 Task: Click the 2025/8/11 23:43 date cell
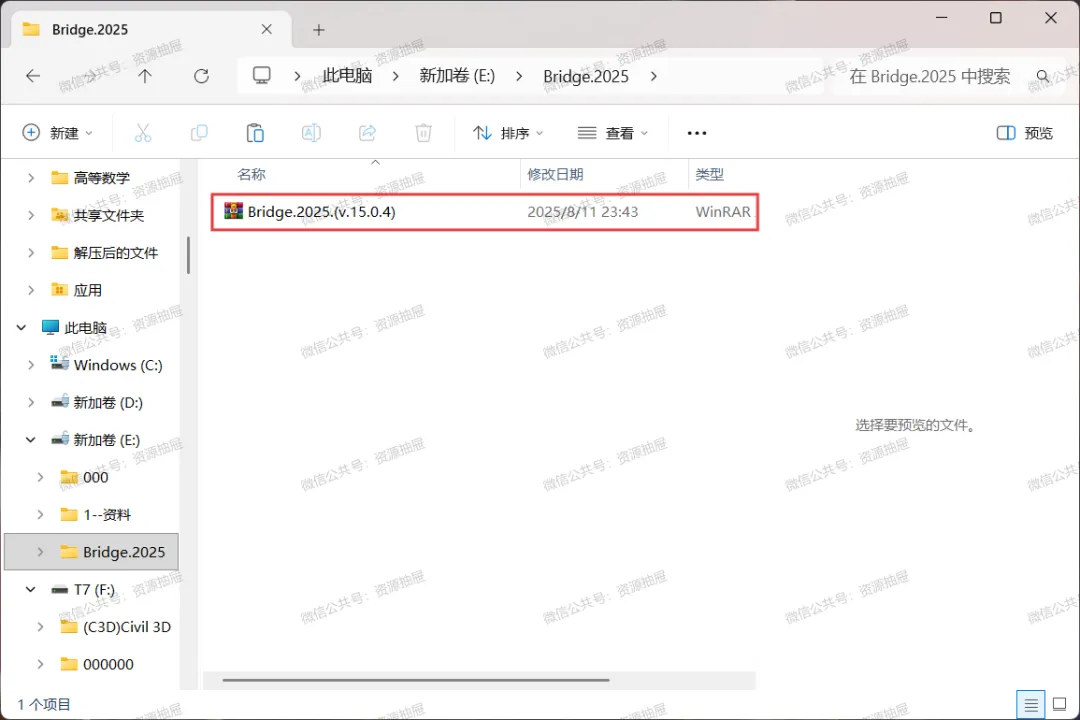coord(583,212)
